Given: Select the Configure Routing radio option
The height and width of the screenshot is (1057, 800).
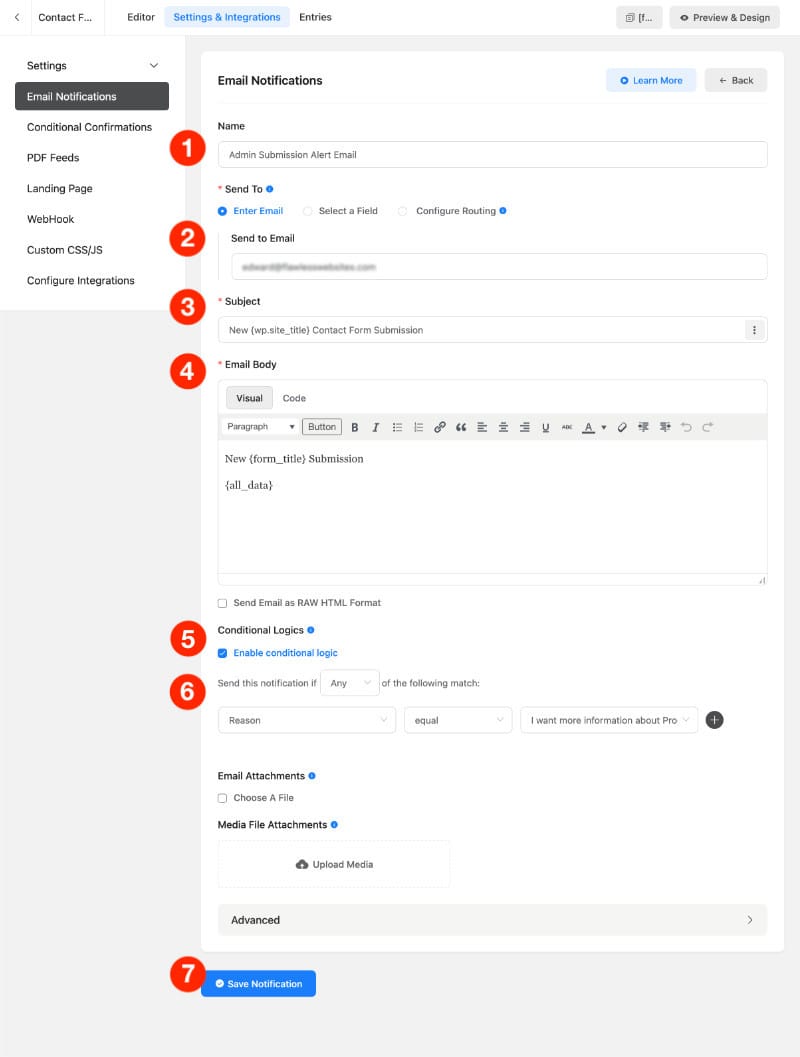Looking at the screenshot, I should pos(400,211).
